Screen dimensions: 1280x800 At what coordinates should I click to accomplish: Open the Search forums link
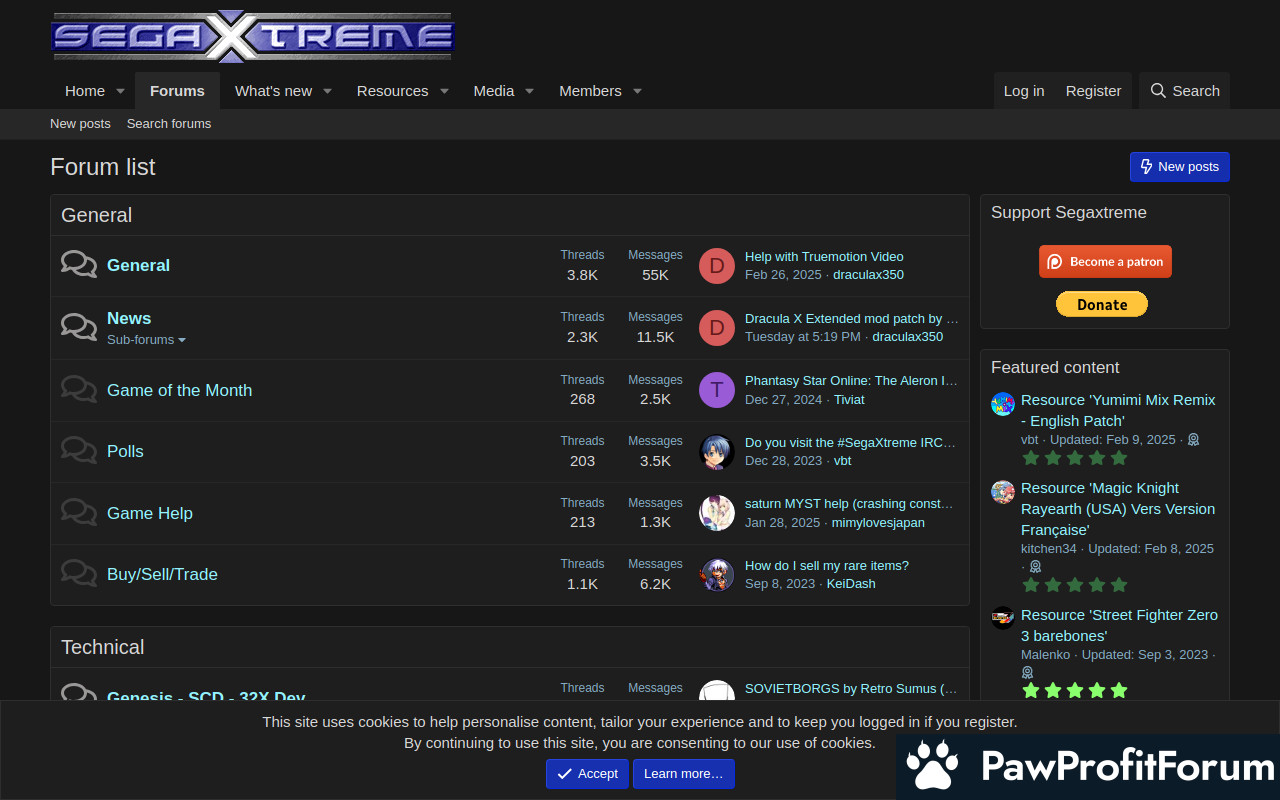(x=169, y=124)
